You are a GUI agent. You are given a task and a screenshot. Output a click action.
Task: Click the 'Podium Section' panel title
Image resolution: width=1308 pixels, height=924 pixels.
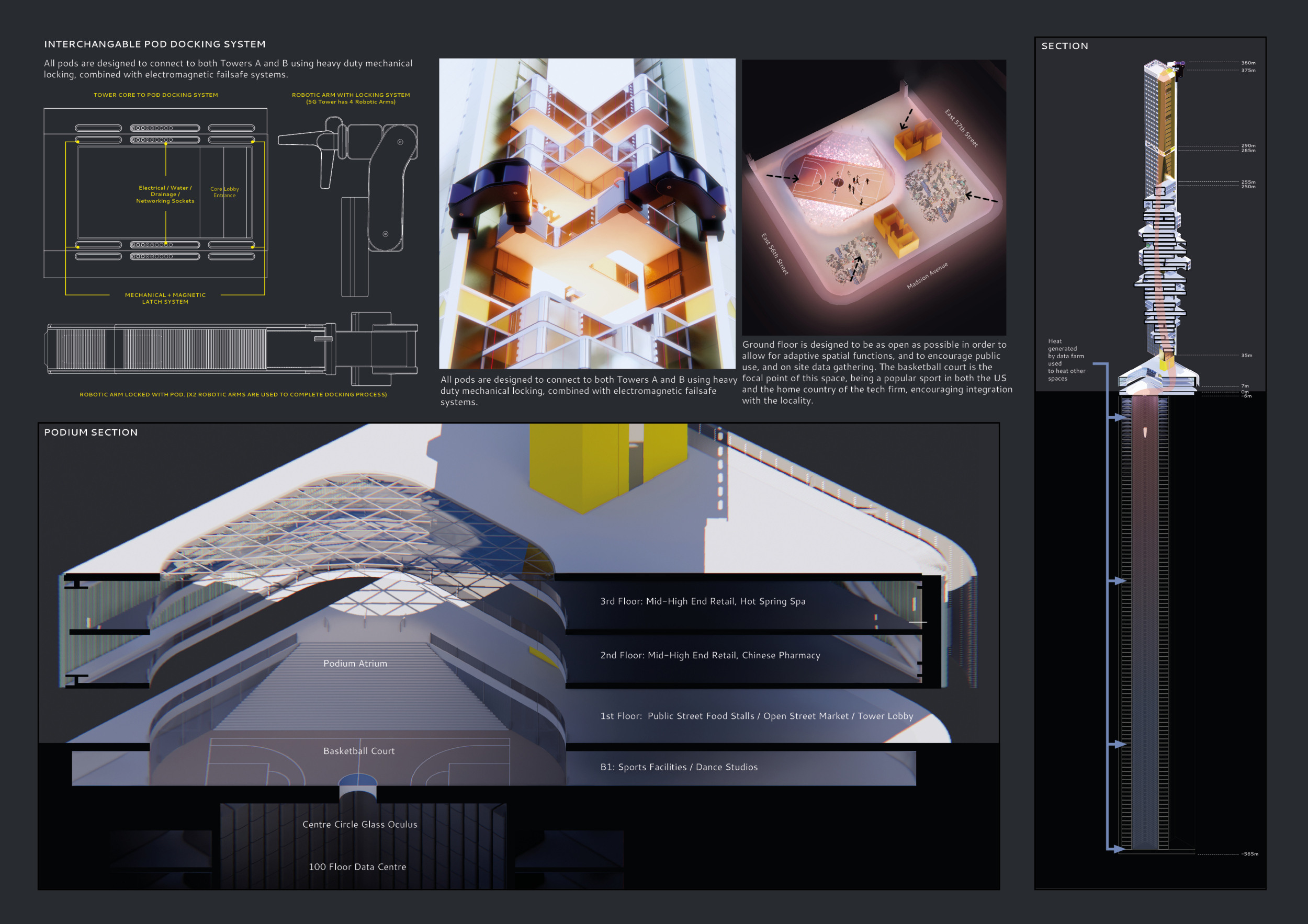pyautogui.click(x=91, y=432)
